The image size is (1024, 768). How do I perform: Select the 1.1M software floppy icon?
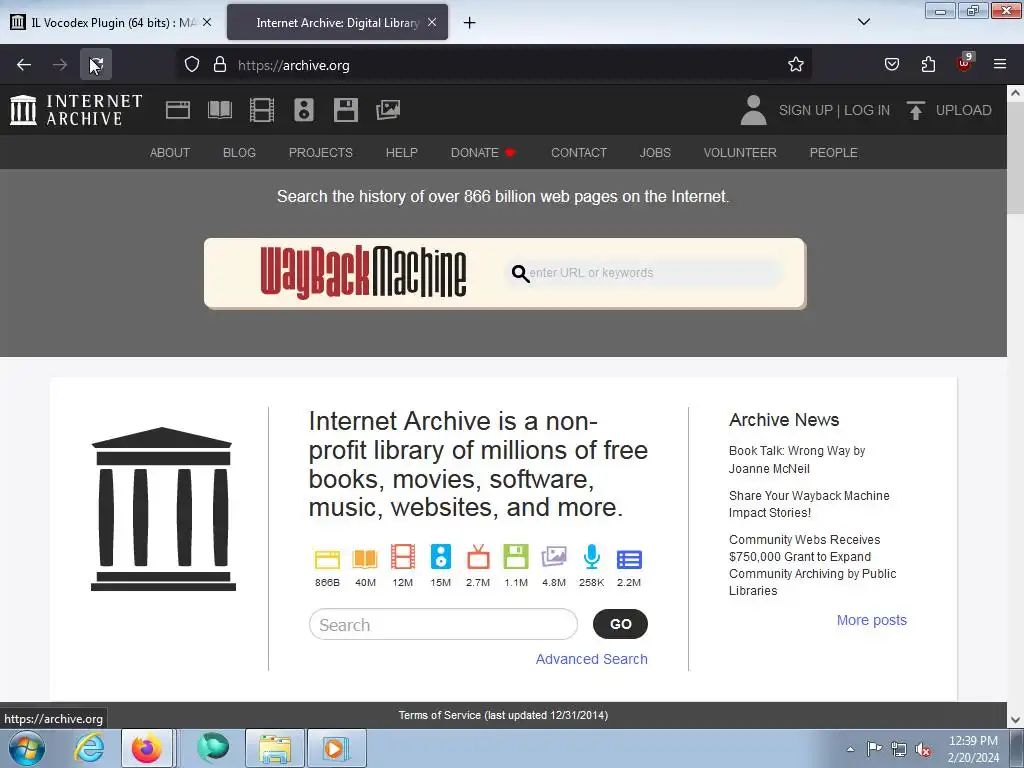pos(516,557)
